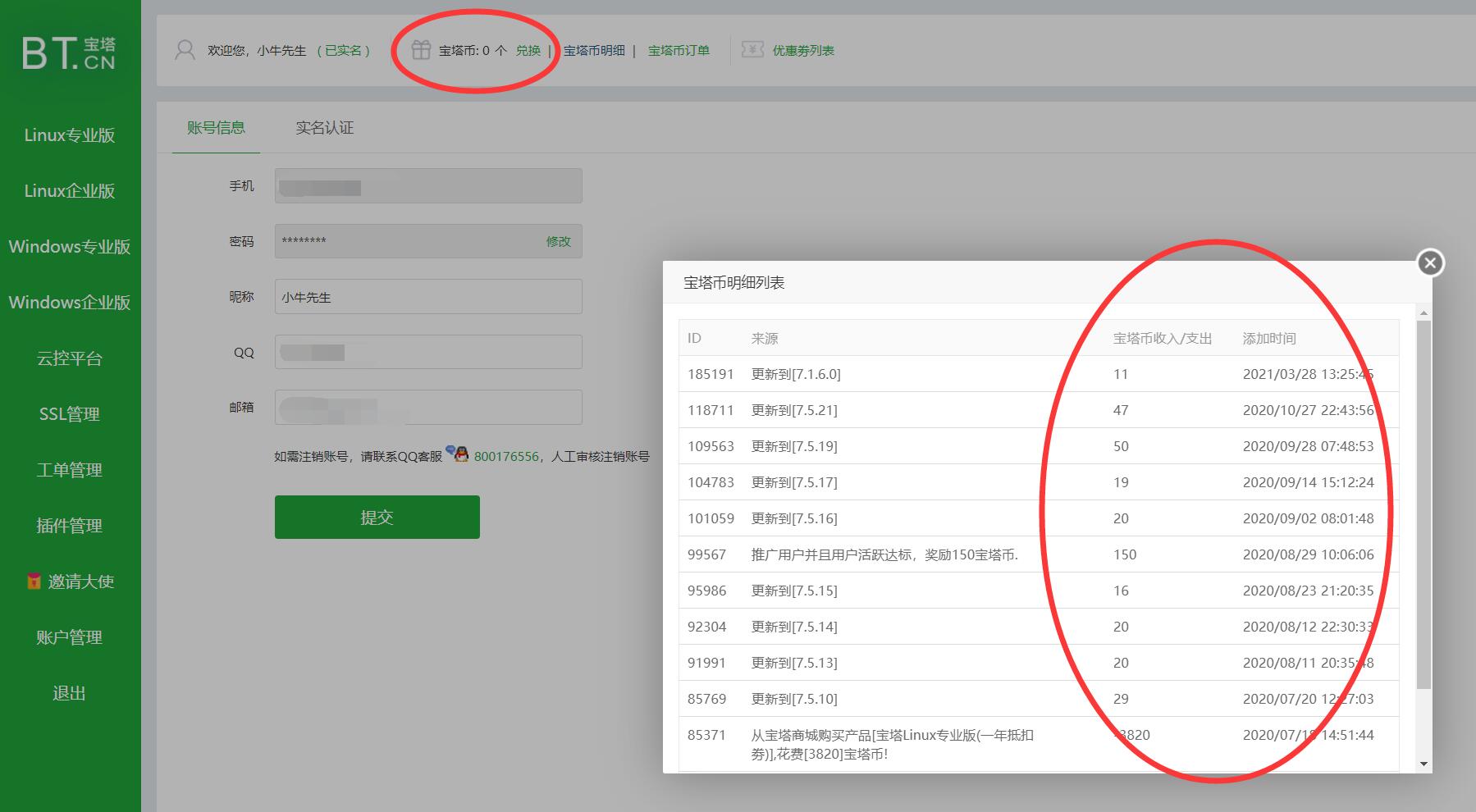This screenshot has height=812, width=1476.
Task: Select row ID 104783
Action: tap(711, 482)
